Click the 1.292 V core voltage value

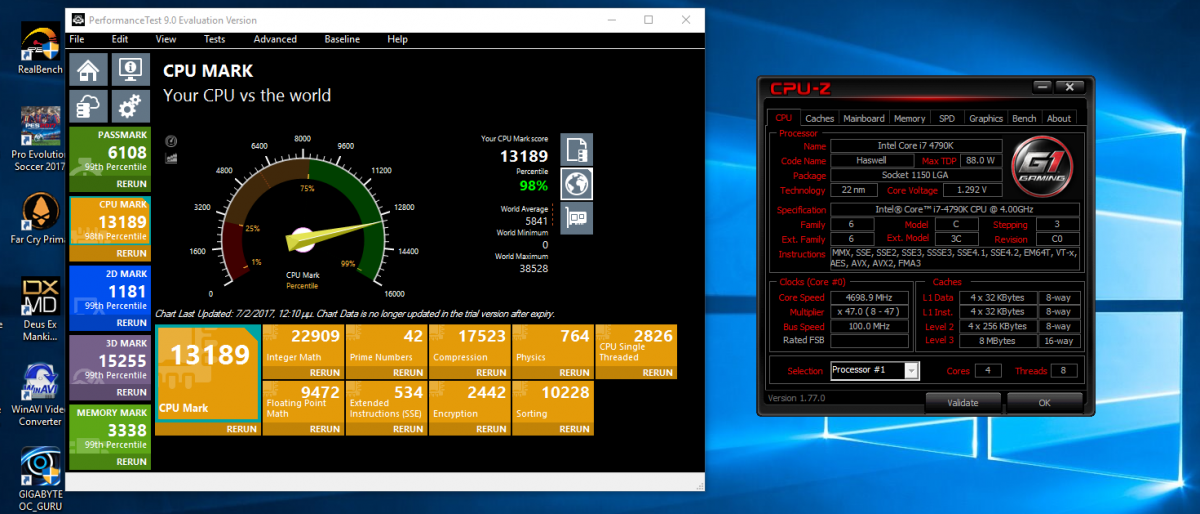tap(971, 190)
